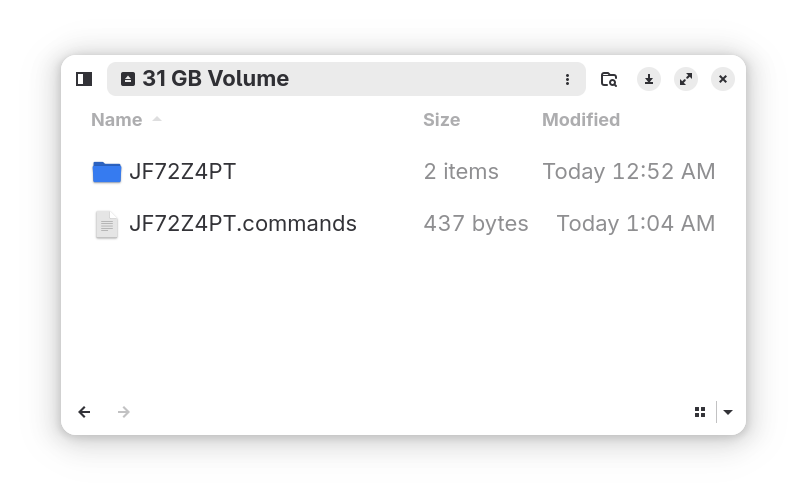This screenshot has height=502, width=807.
Task: Select the JF72Z4PT.commands file icon
Action: 107,224
